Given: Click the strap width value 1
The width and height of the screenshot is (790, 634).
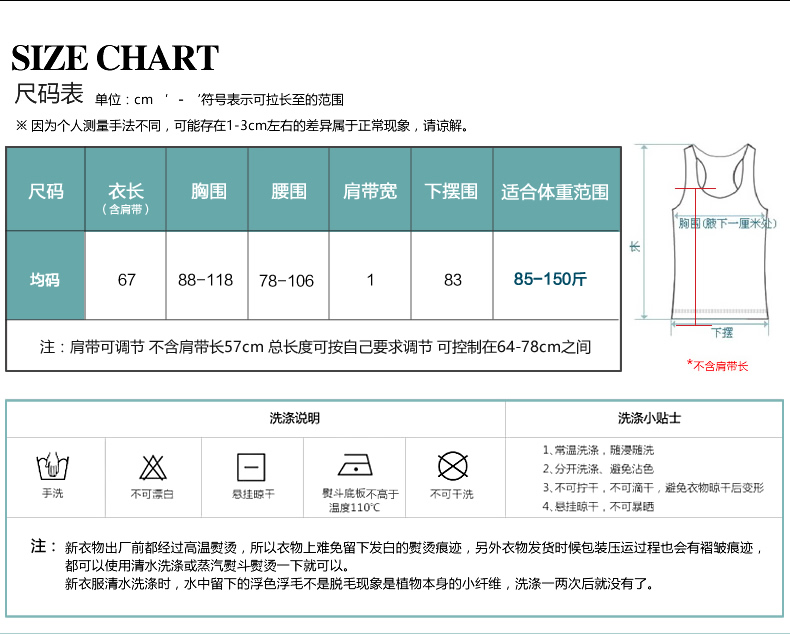Looking at the screenshot, I should coord(370,280).
